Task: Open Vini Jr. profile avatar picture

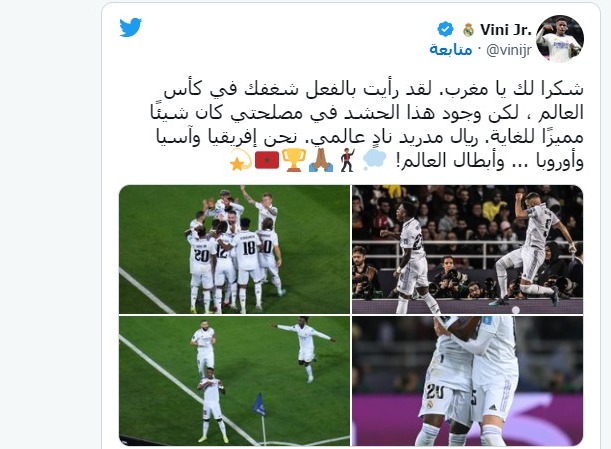Action: tap(560, 39)
